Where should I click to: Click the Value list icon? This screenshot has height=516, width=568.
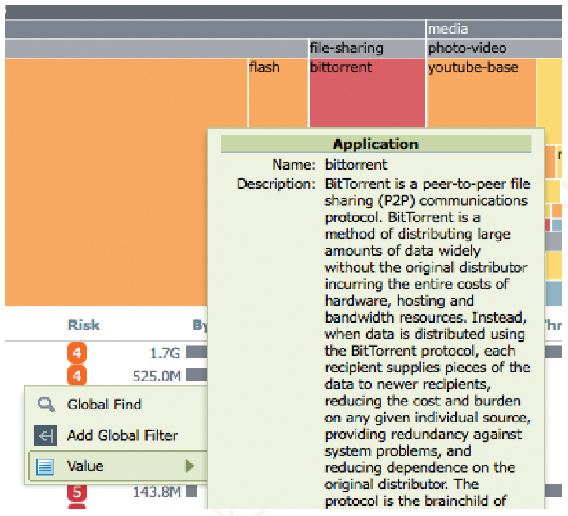[x=45, y=467]
